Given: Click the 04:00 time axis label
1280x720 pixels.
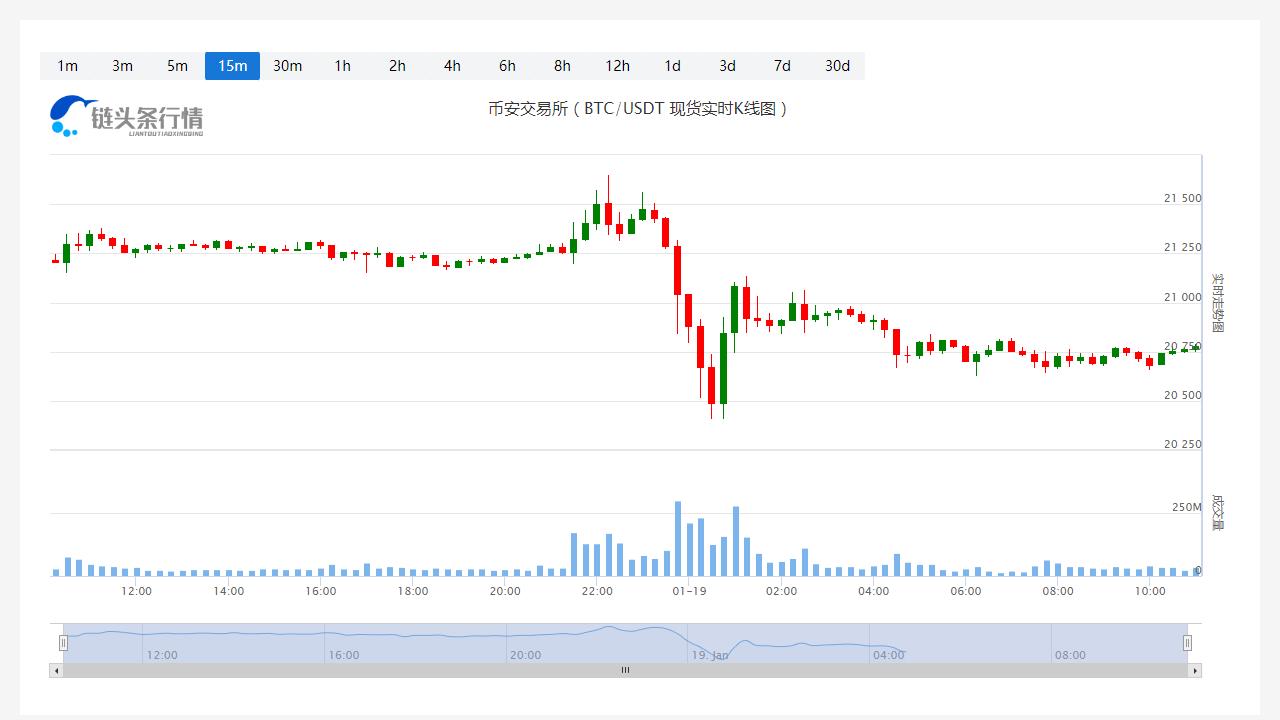Looking at the screenshot, I should 873,591.
